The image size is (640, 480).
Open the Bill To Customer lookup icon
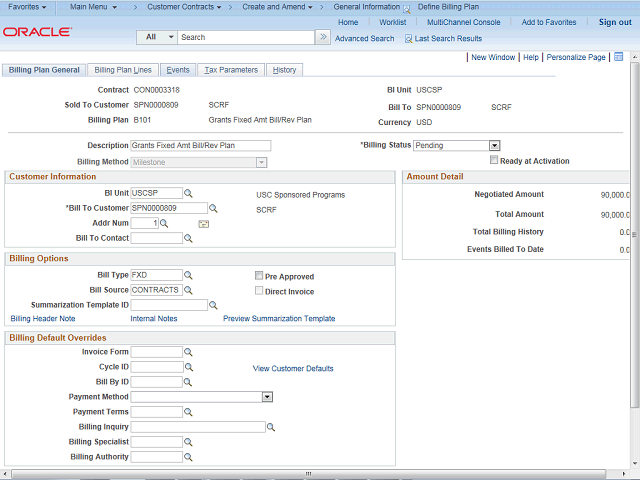(212, 208)
